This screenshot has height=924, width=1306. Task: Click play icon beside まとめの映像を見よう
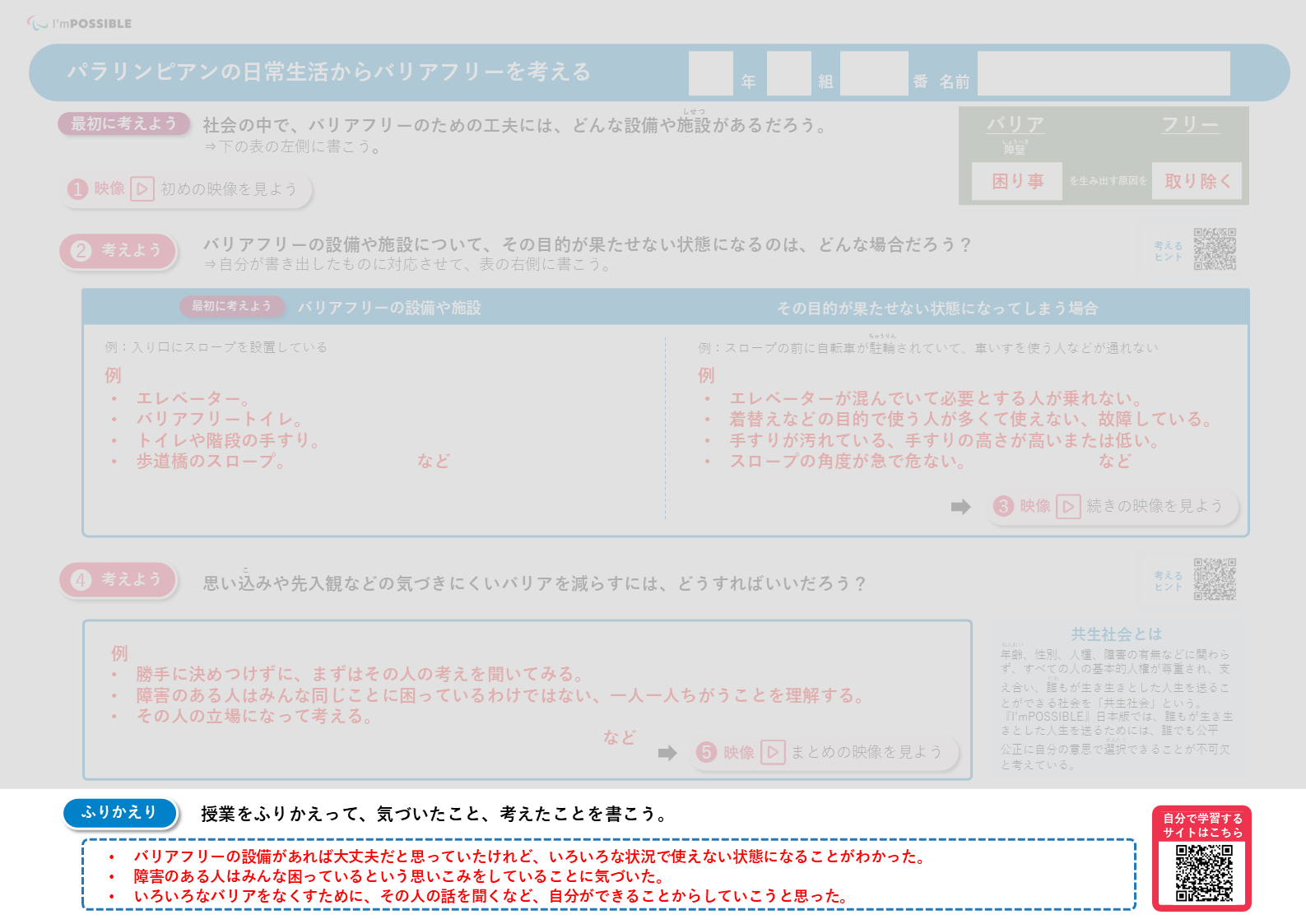point(773,752)
